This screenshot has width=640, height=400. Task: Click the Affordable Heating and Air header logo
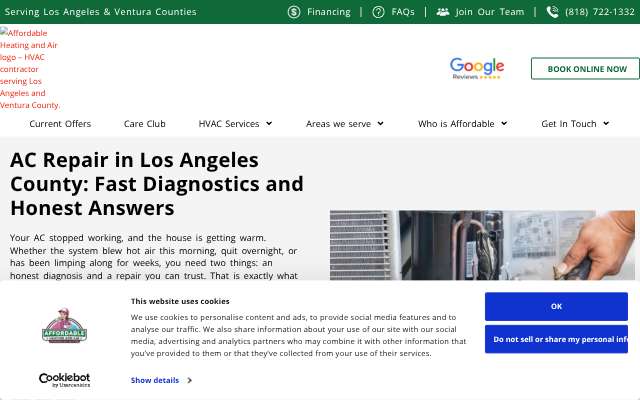tap(30, 69)
